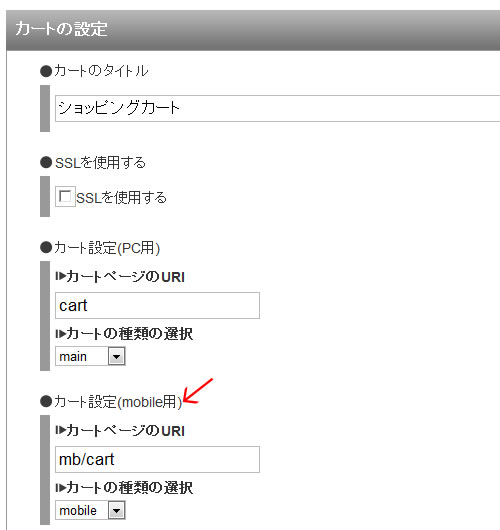Select the main cart type combo box
Screen dimensions: 500x530
(90, 356)
